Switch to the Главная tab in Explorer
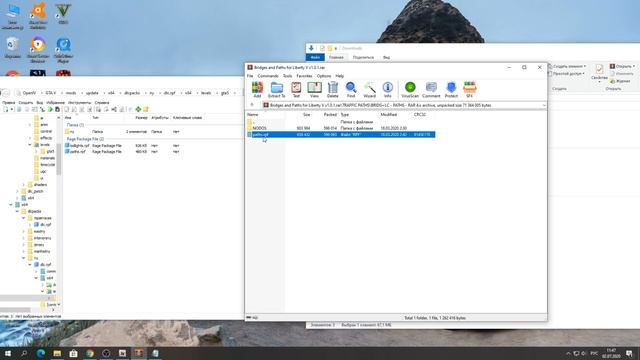Screen dimensions: 640x360 (336, 58)
